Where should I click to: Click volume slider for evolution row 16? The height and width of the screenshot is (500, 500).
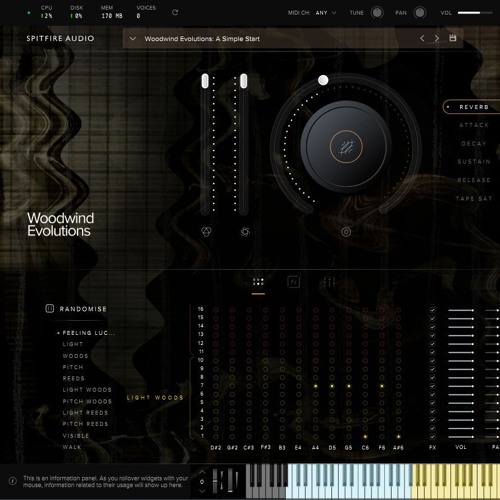click(461, 310)
